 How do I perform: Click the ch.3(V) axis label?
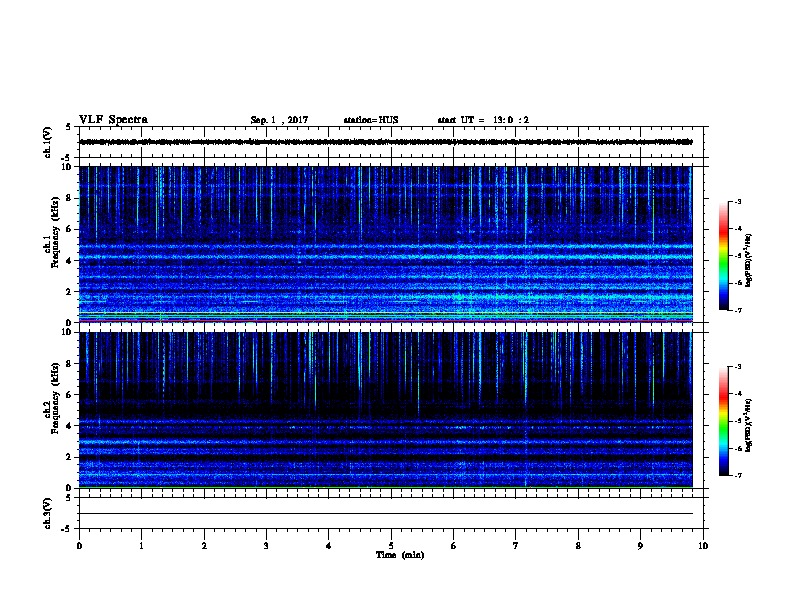pyautogui.click(x=47, y=513)
